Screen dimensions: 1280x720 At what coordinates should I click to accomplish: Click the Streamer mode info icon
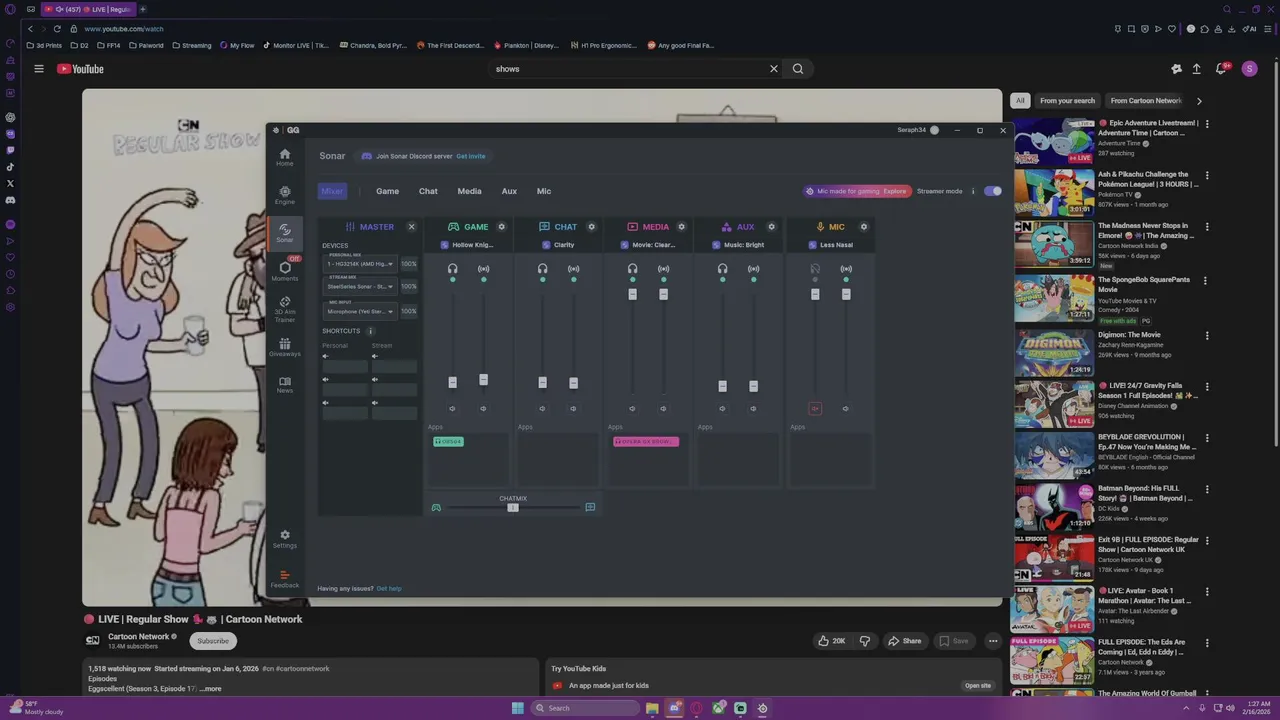pos(973,191)
